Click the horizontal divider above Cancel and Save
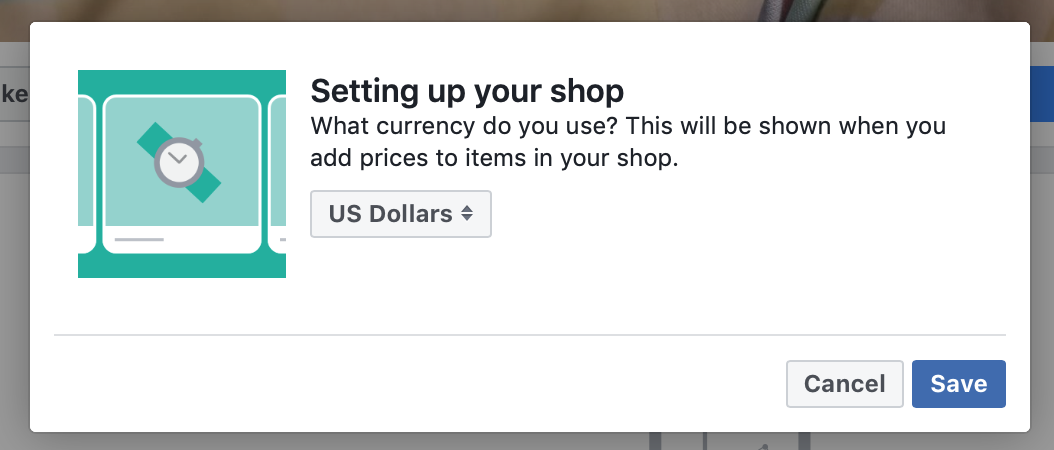Screen dimensions: 1054x450 [x=530, y=334]
